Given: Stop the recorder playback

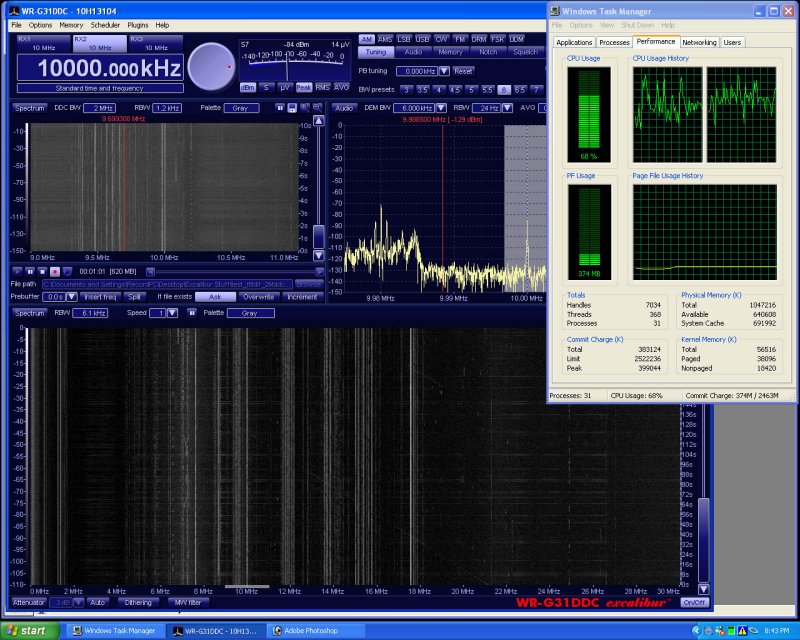Looking at the screenshot, I should point(42,272).
